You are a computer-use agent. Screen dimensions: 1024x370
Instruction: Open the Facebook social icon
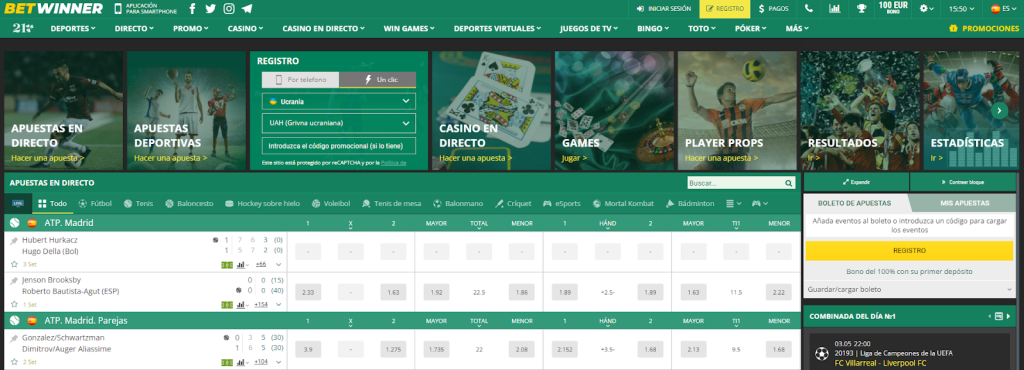[x=192, y=9]
